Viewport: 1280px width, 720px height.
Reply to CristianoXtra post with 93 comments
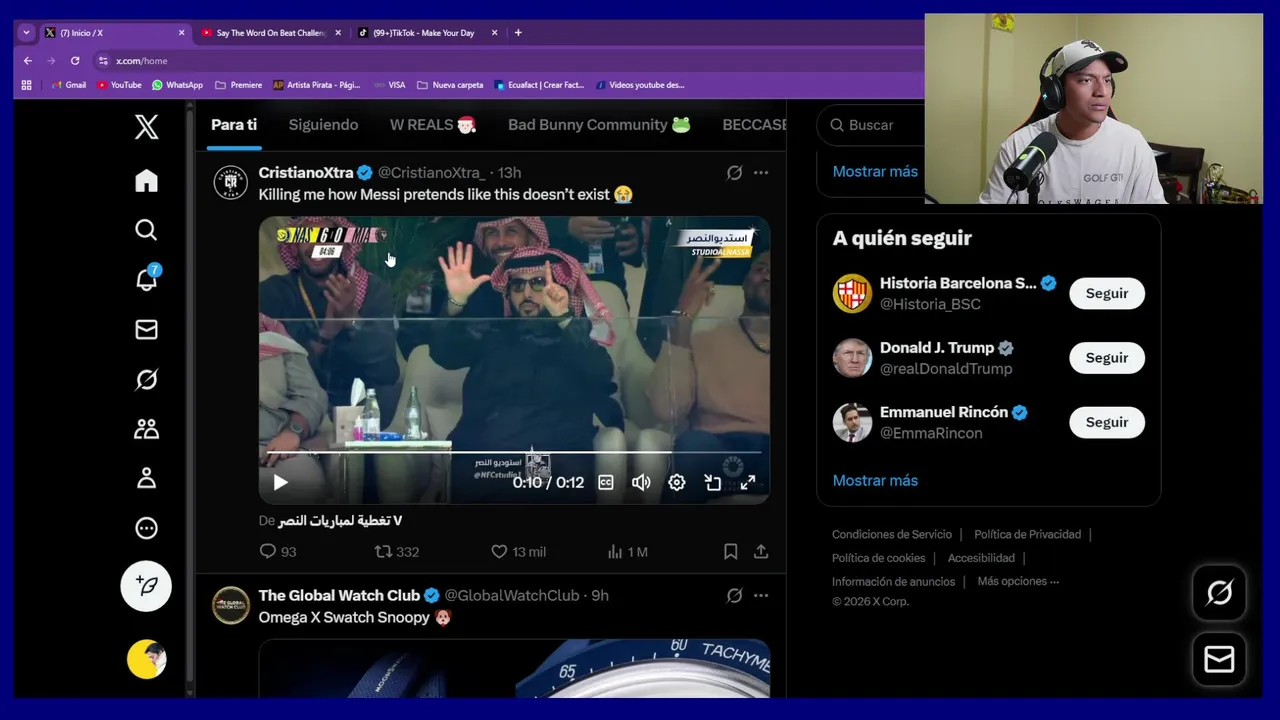[278, 552]
